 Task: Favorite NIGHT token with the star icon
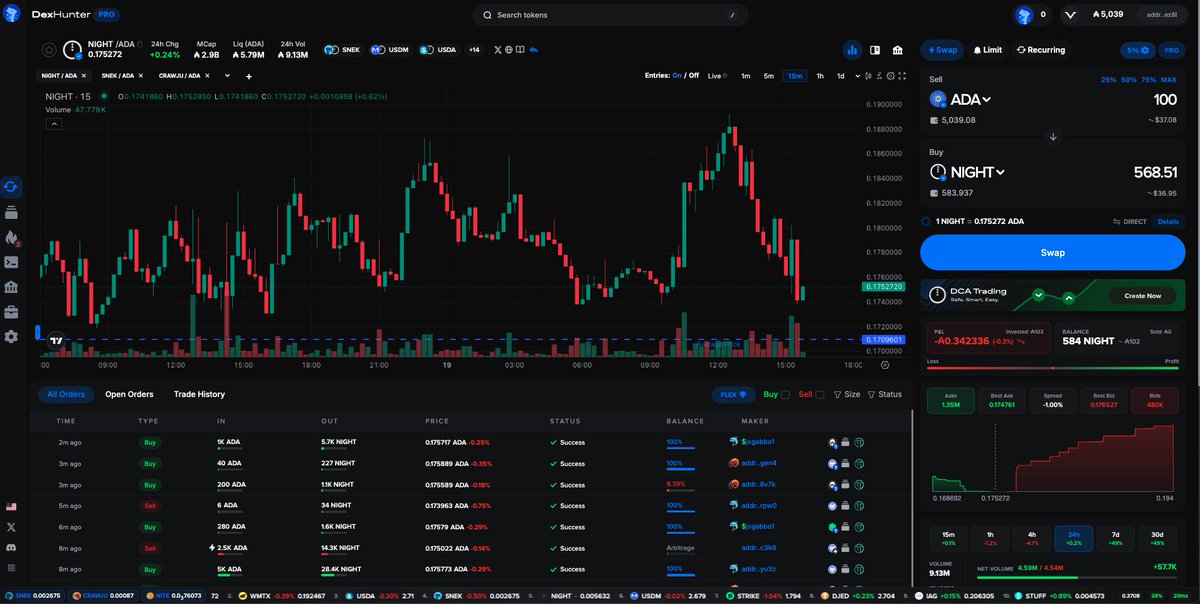coord(49,49)
